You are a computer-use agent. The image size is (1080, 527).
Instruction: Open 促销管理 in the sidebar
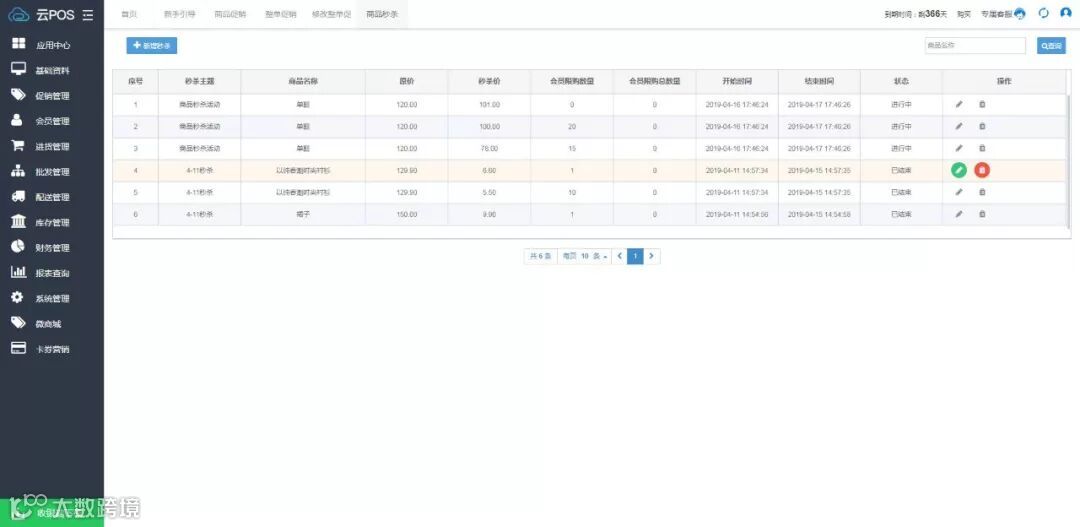click(52, 96)
